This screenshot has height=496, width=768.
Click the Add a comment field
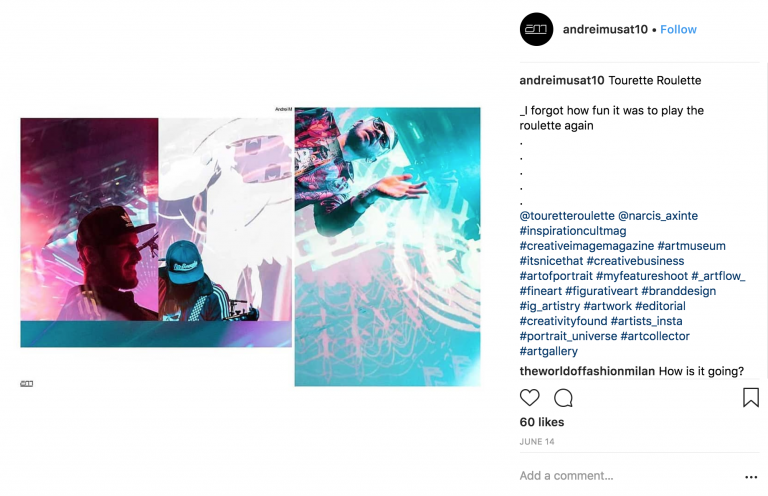[x=629, y=476]
